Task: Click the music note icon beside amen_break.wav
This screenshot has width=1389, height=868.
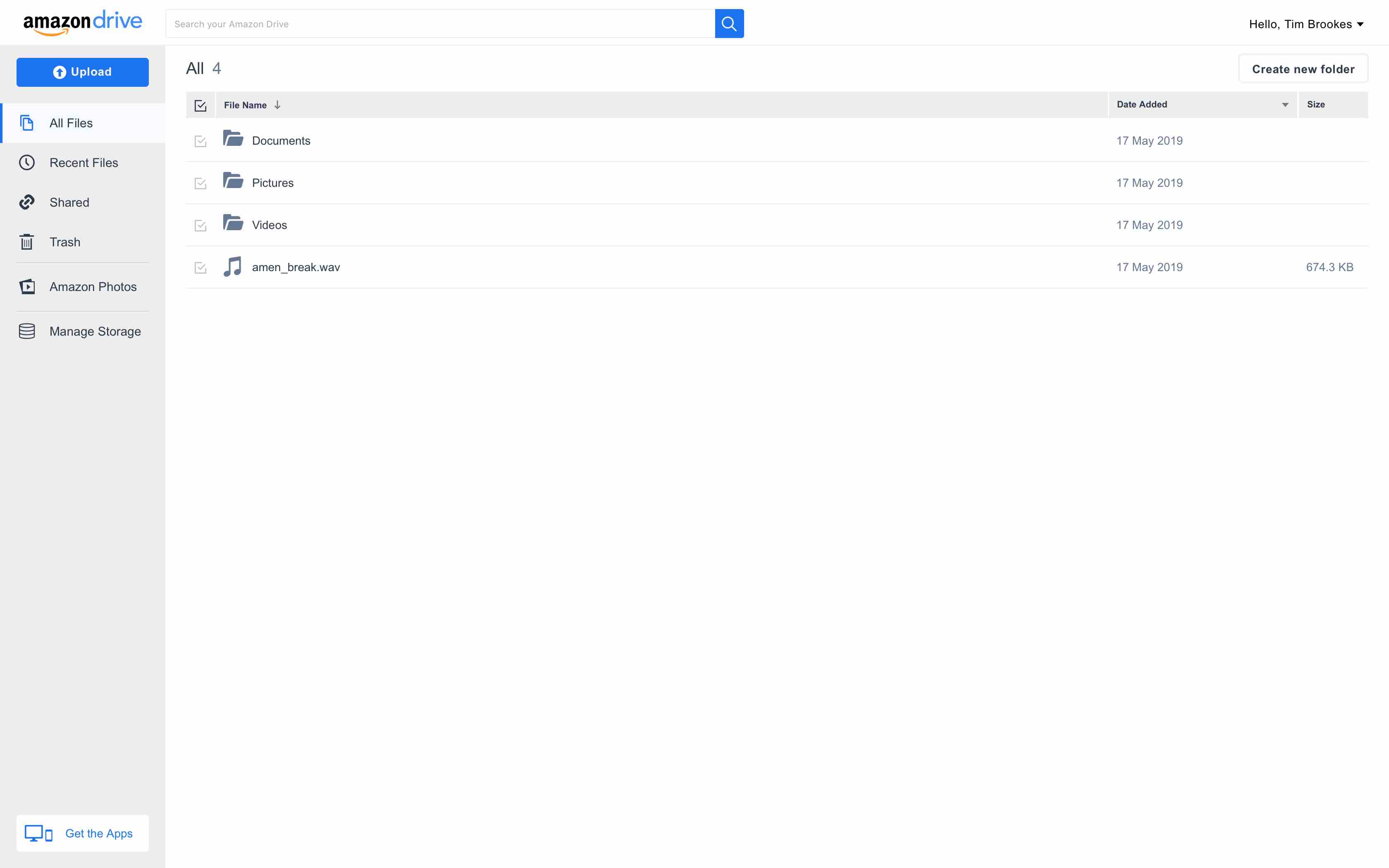Action: (232, 266)
